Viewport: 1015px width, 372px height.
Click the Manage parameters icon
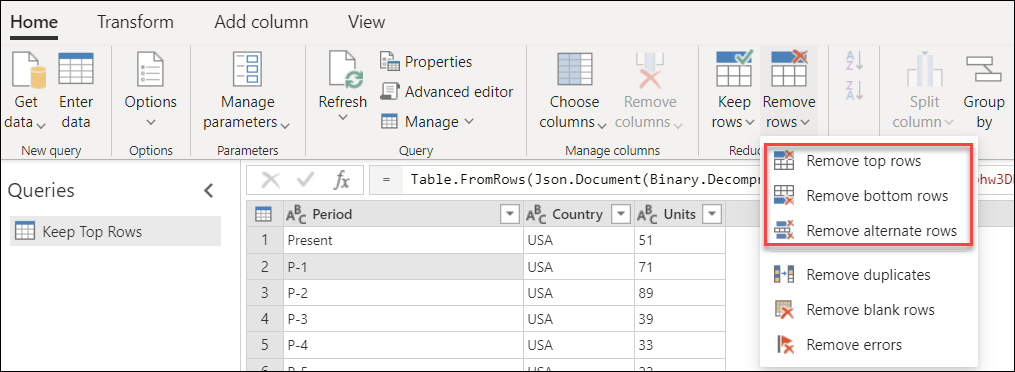(x=247, y=70)
